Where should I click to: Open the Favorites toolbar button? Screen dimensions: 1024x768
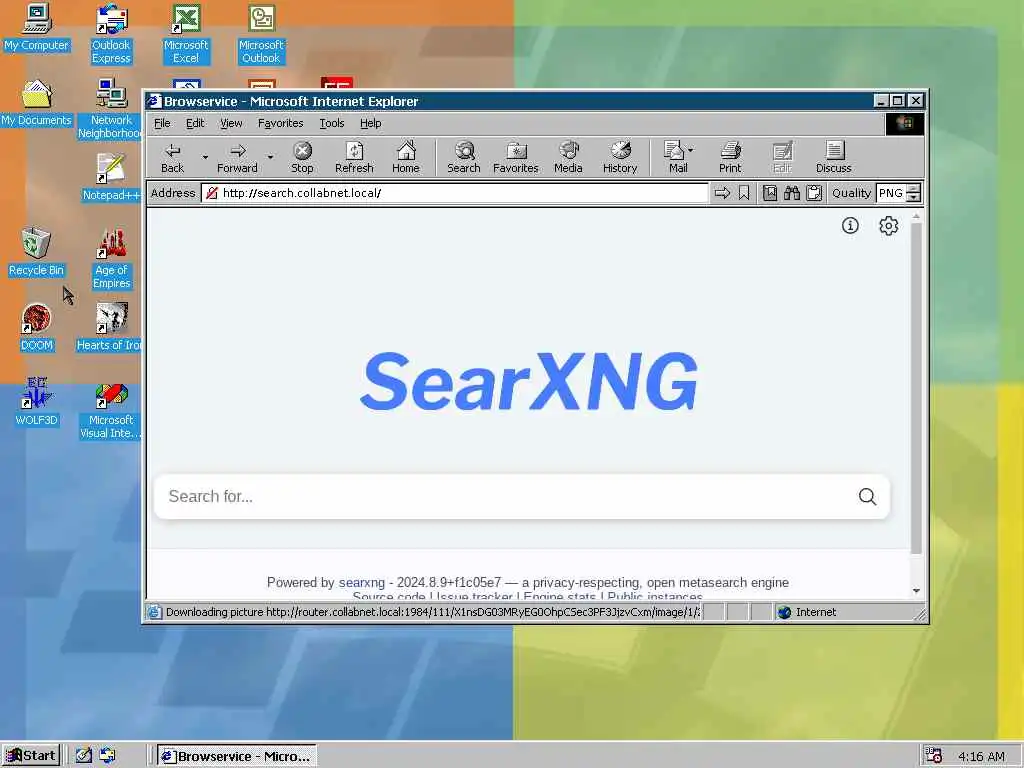515,157
